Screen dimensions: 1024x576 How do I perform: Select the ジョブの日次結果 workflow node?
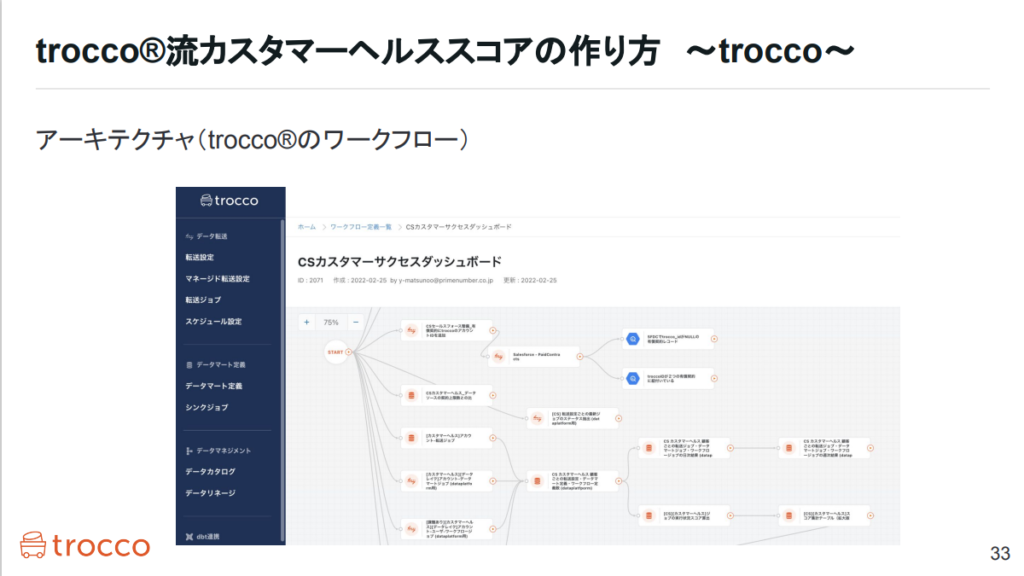pyautogui.click(x=686, y=448)
